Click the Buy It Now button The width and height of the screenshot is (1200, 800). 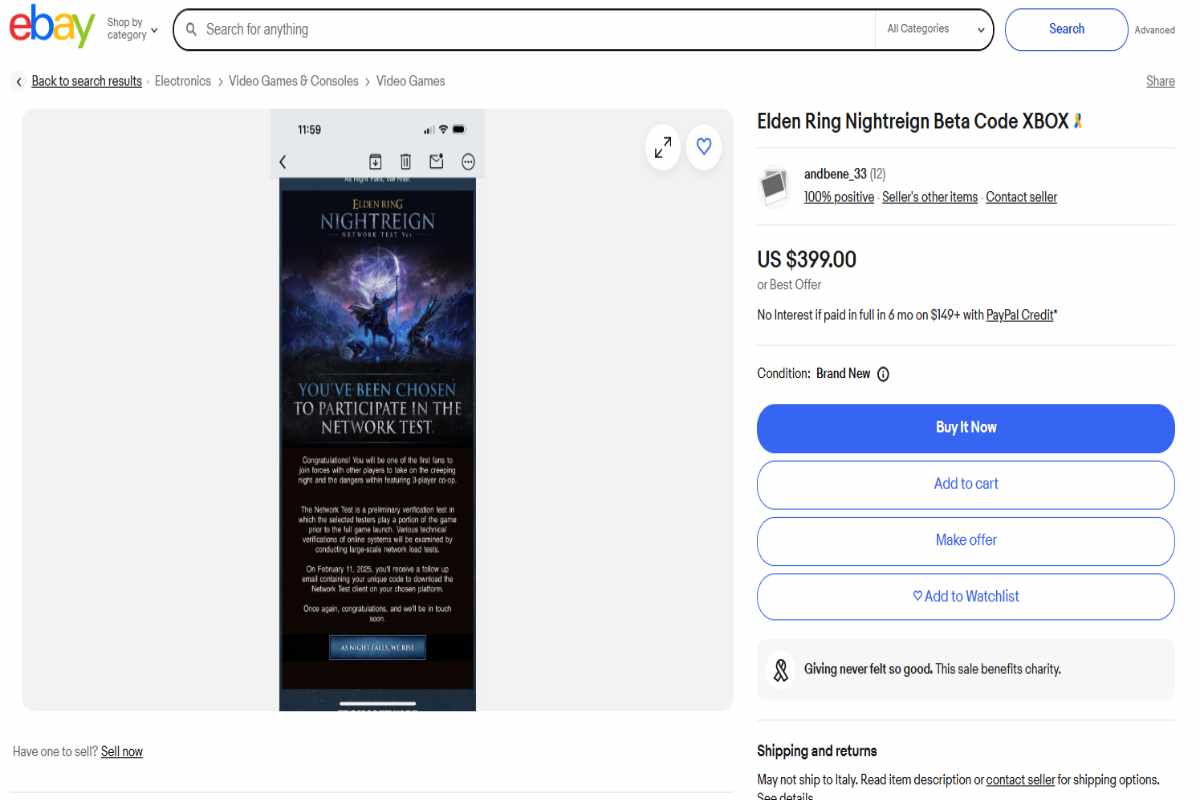click(966, 427)
